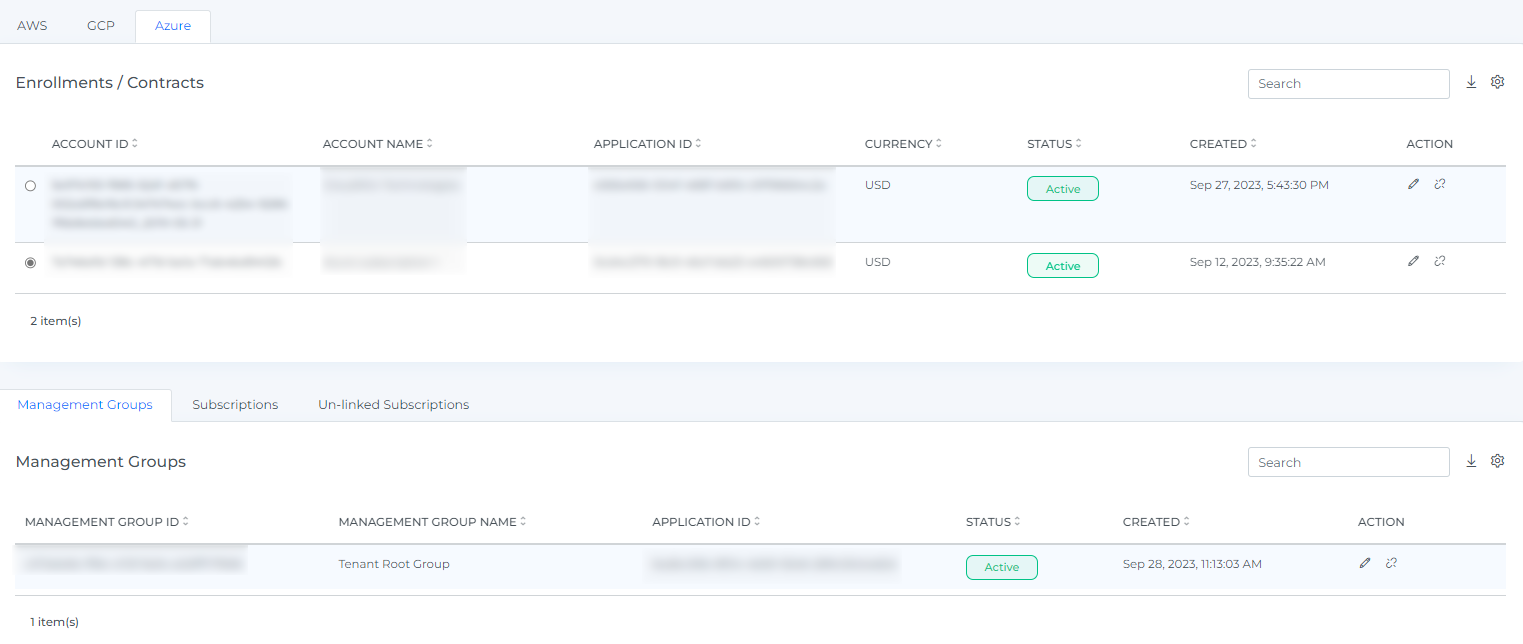Select the second enrollment radio button

[30, 263]
